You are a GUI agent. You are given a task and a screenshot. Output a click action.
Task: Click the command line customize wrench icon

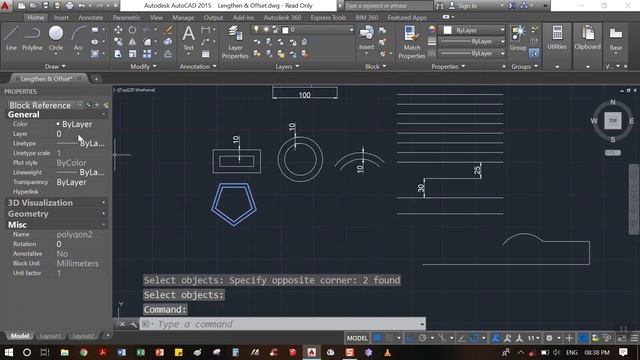click(133, 324)
